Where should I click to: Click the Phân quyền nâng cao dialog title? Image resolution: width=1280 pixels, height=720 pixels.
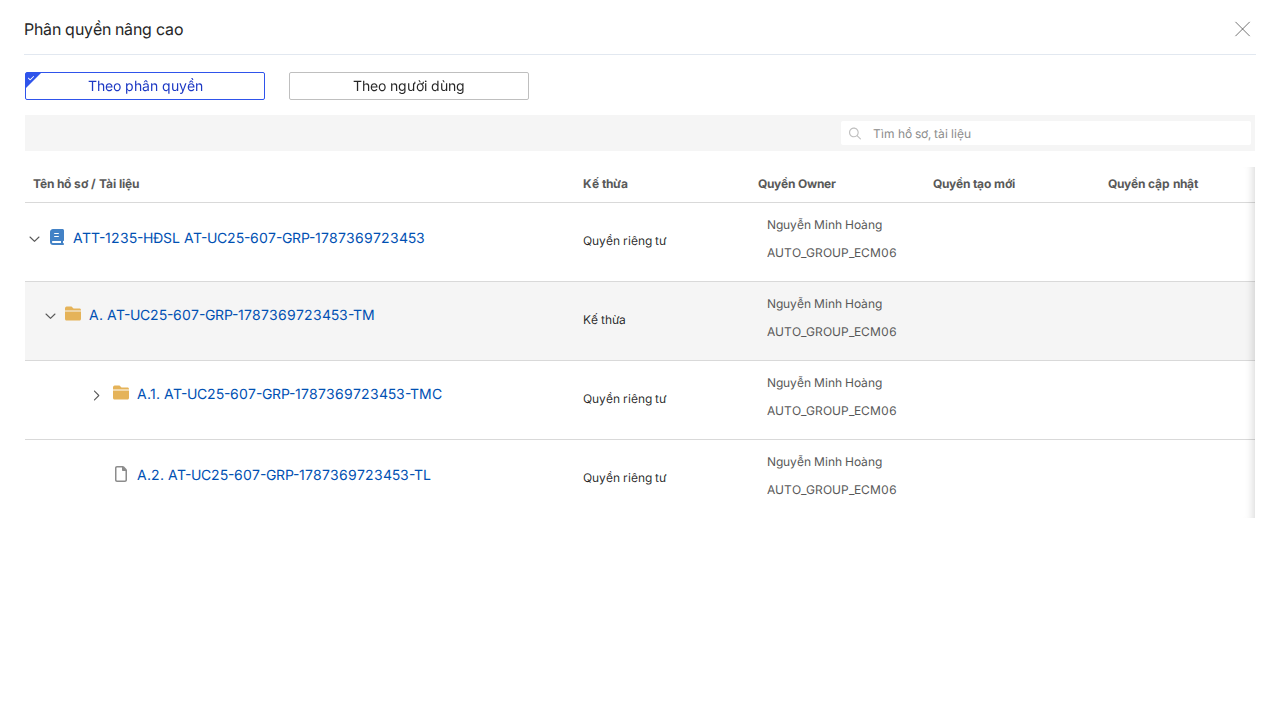click(104, 30)
